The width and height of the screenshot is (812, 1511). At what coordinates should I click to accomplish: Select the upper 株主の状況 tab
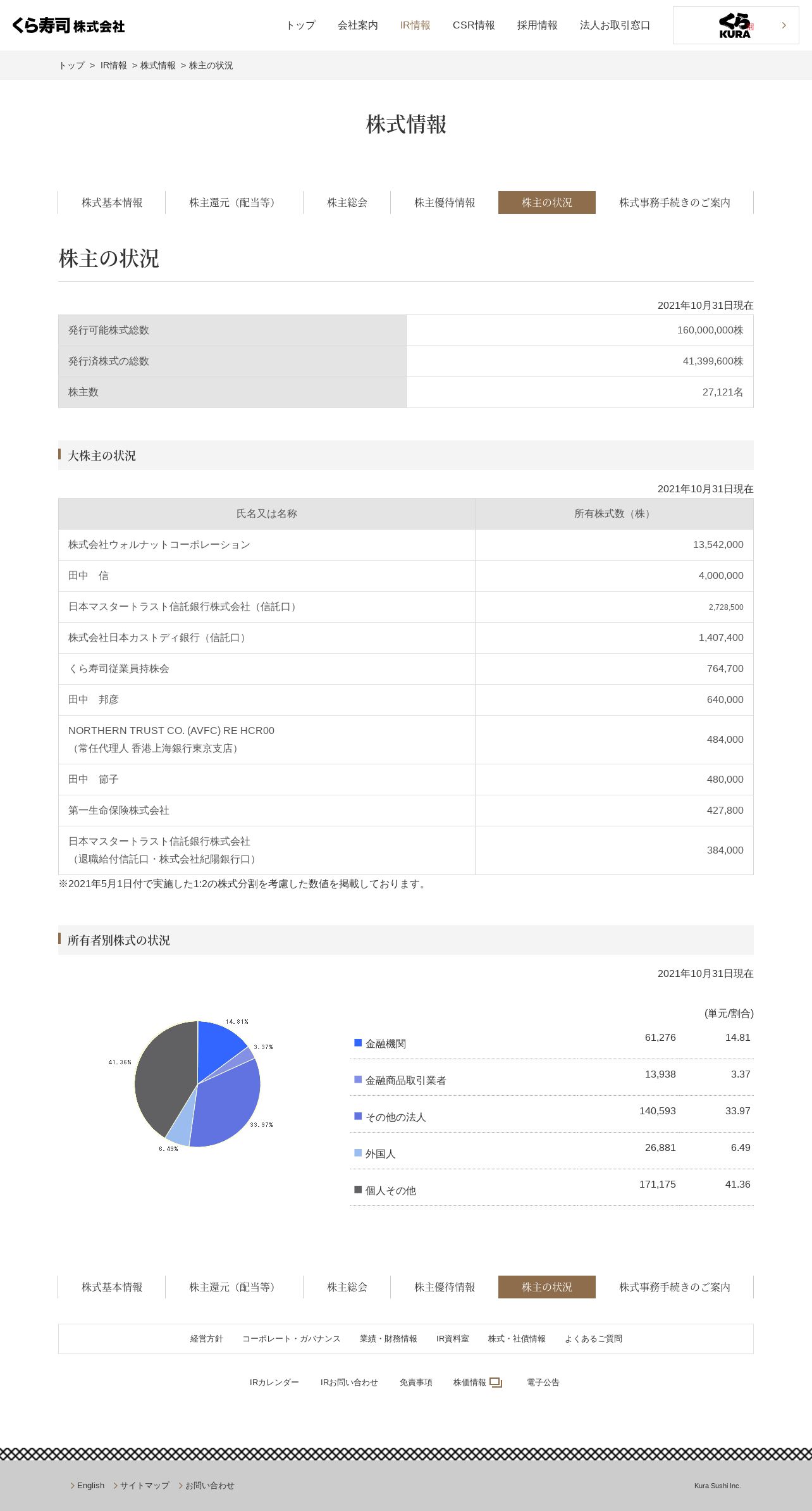547,202
